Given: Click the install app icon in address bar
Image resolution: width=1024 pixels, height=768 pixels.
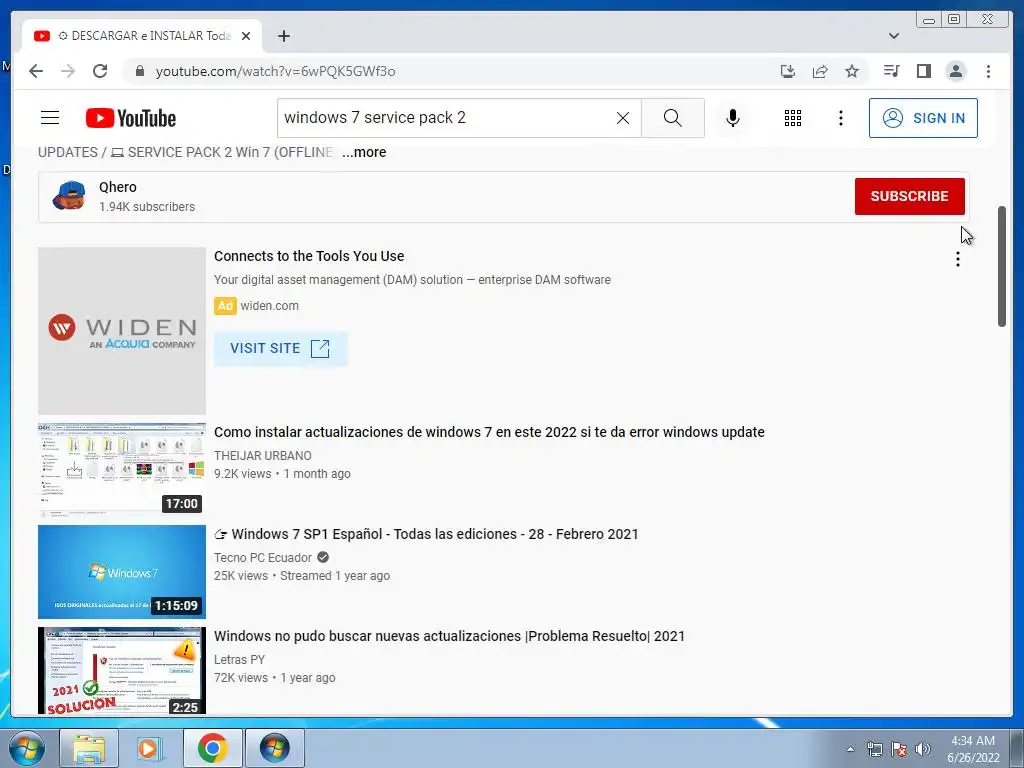Looking at the screenshot, I should 788,71.
